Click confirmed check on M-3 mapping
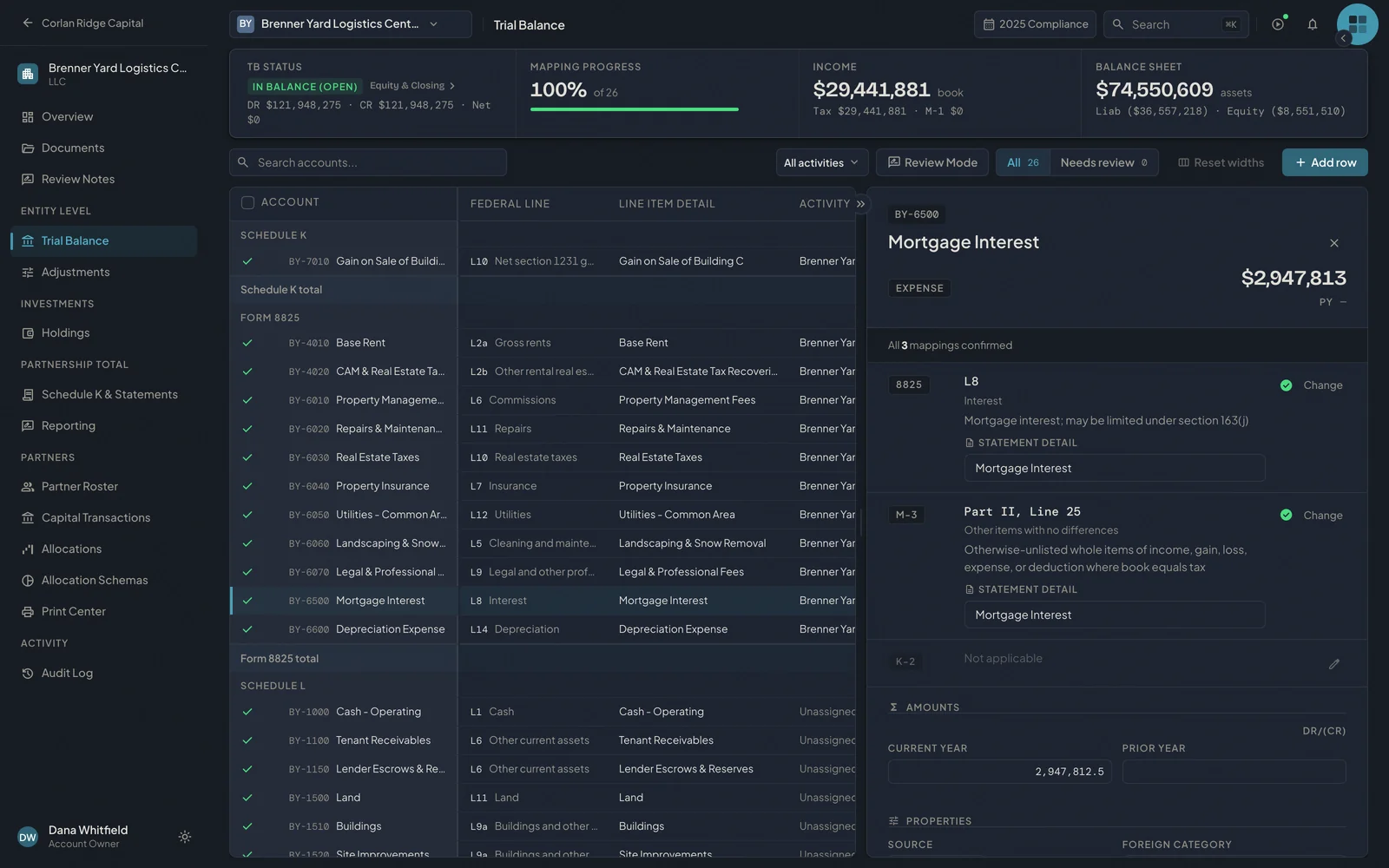The width and height of the screenshot is (1389, 868). tap(1286, 515)
